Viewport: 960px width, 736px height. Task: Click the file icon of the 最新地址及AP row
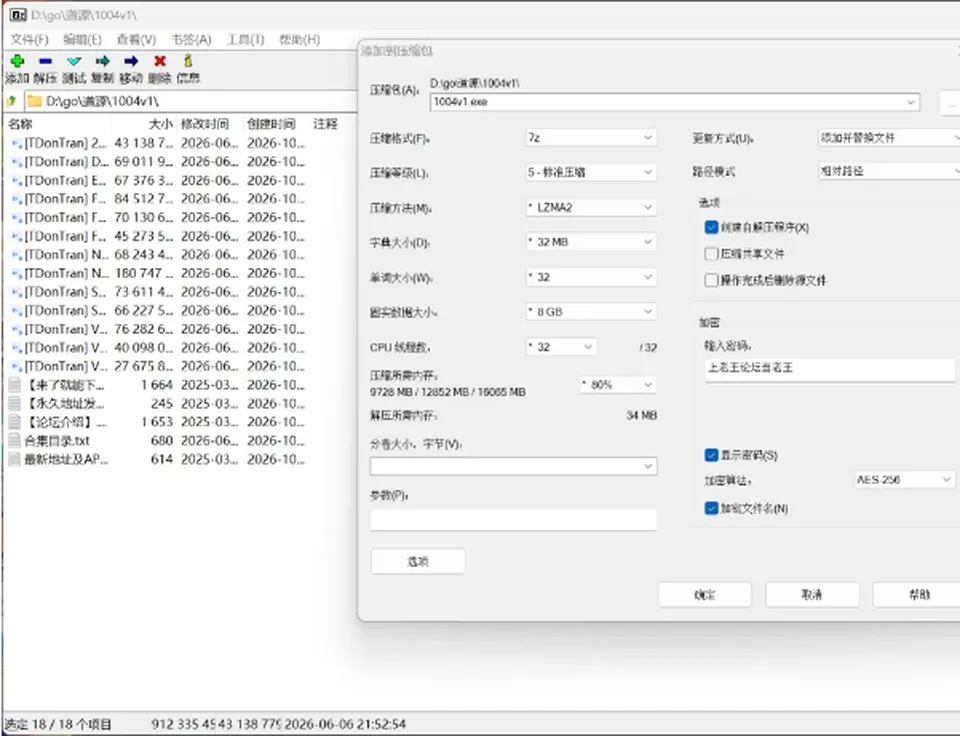14,459
